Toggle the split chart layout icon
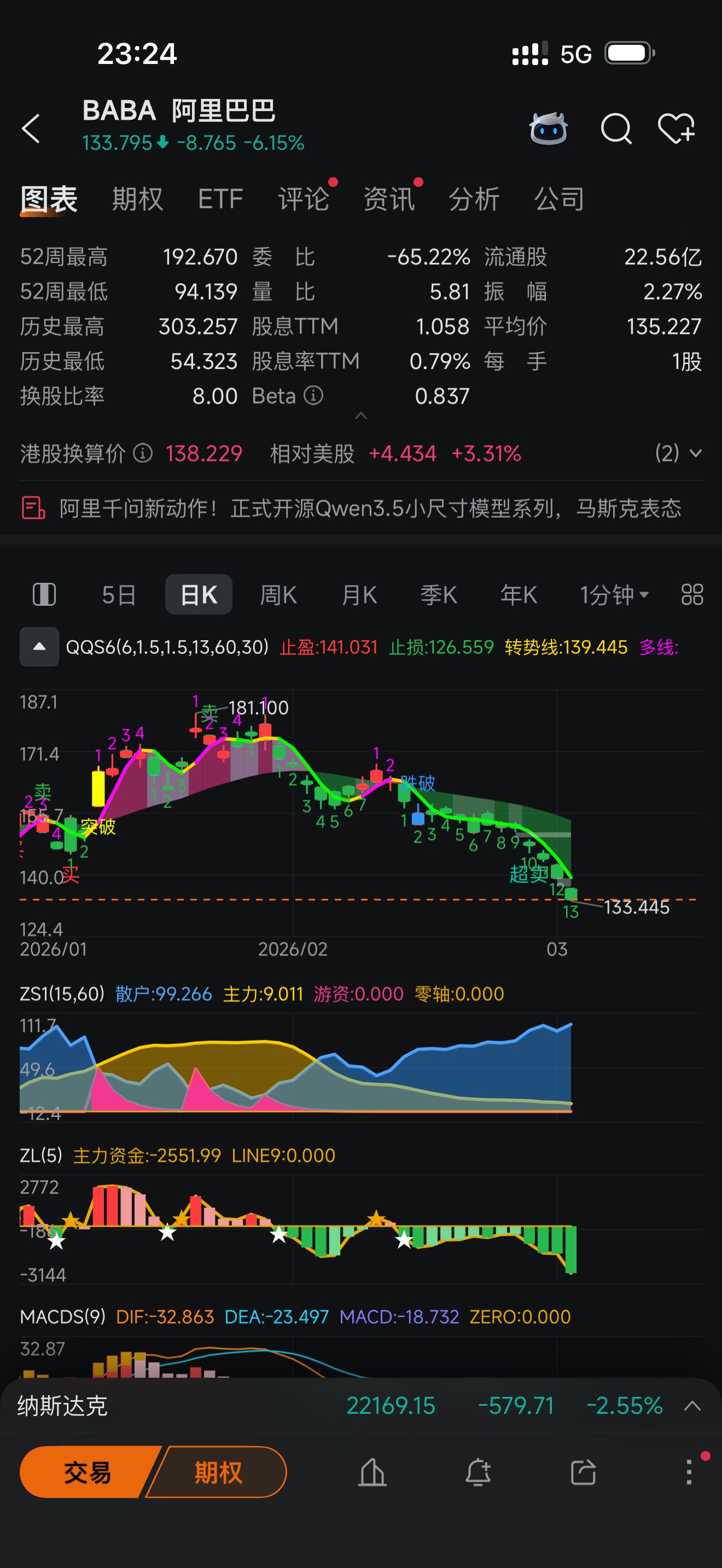 (x=44, y=594)
